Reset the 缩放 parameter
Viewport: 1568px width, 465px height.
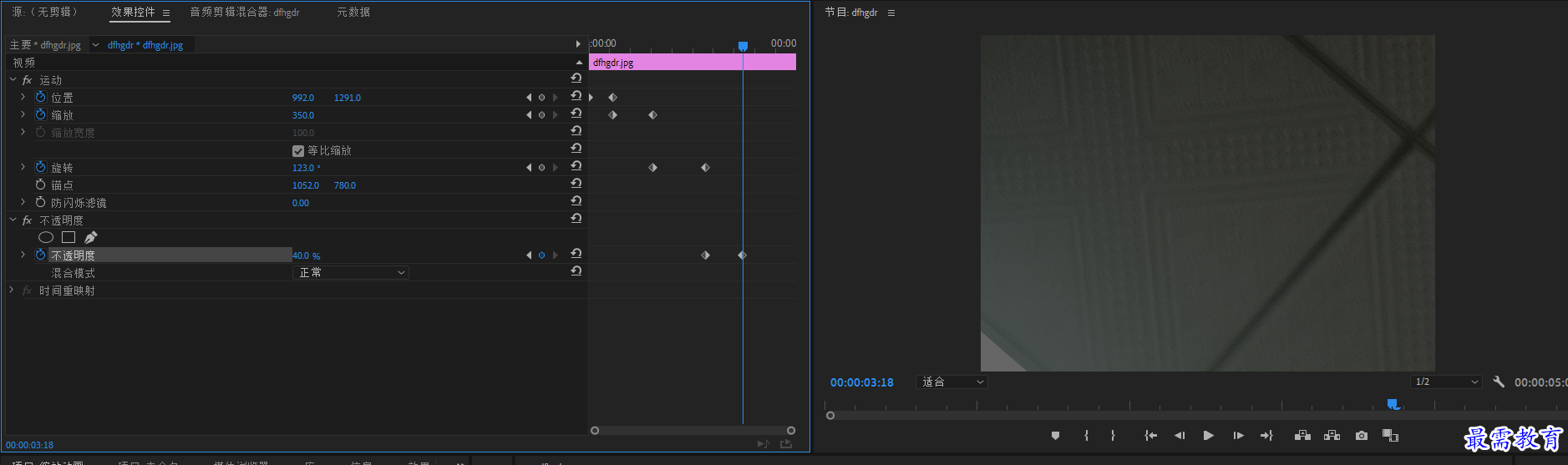(x=576, y=114)
